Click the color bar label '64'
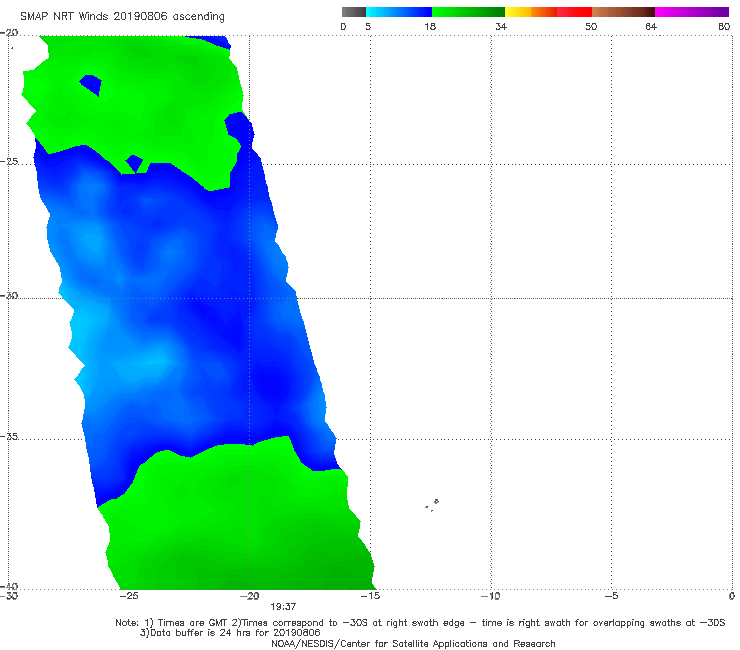Image resolution: width=740 pixels, height=650 pixels. [x=651, y=26]
